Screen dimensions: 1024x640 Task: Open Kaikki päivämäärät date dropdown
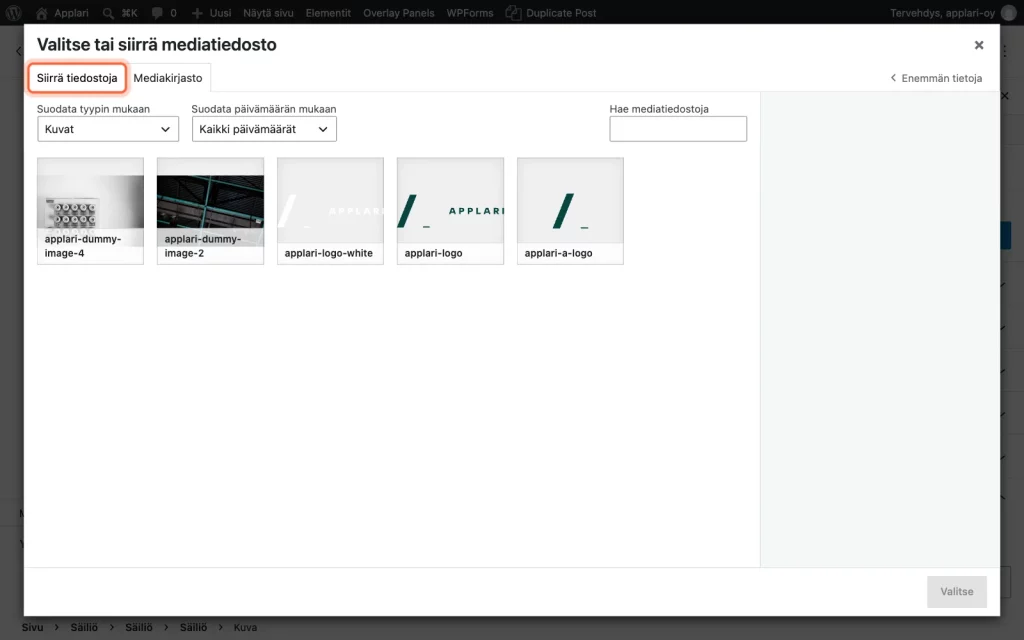pos(264,129)
